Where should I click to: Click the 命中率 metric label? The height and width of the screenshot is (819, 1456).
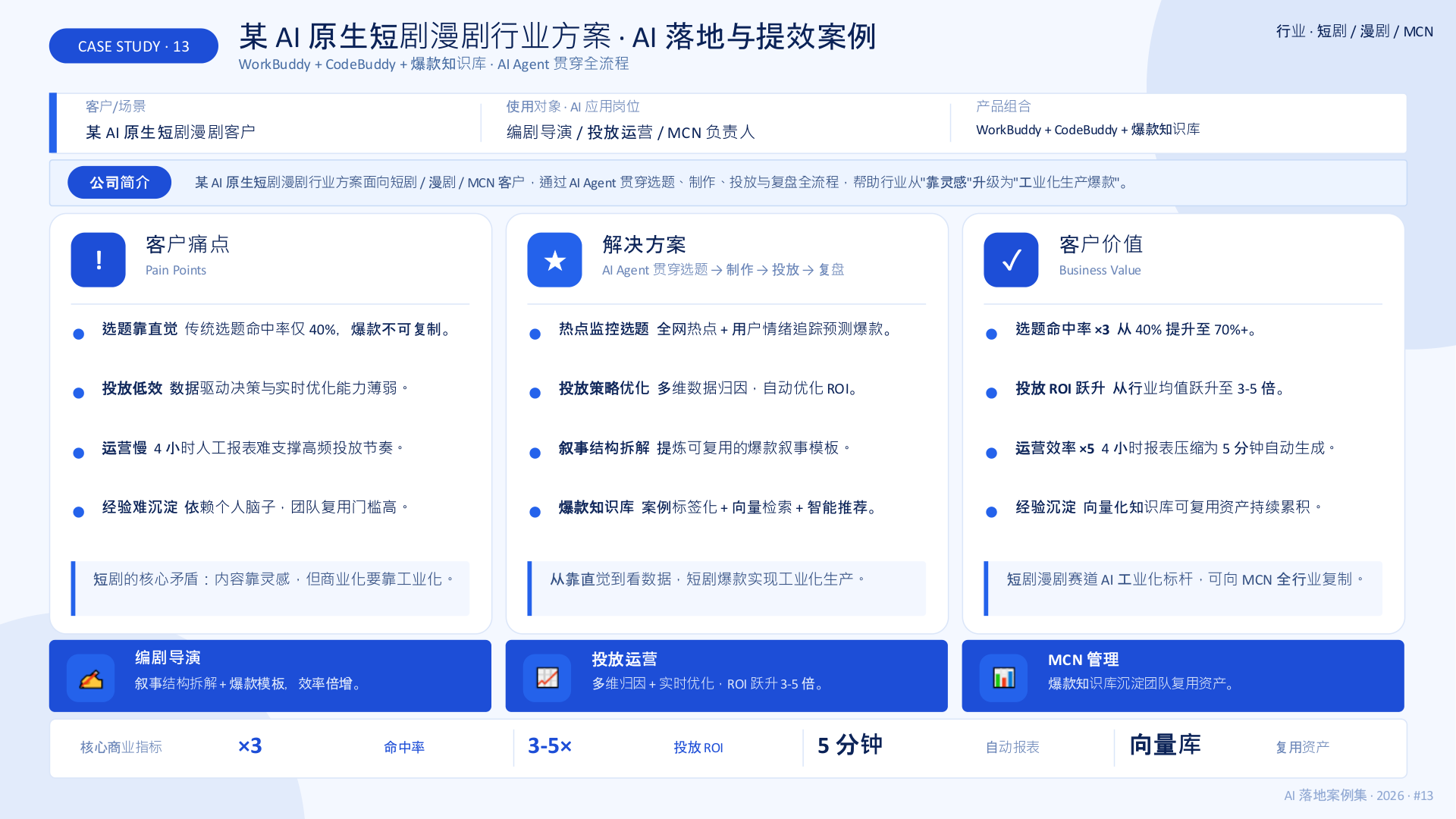(404, 748)
